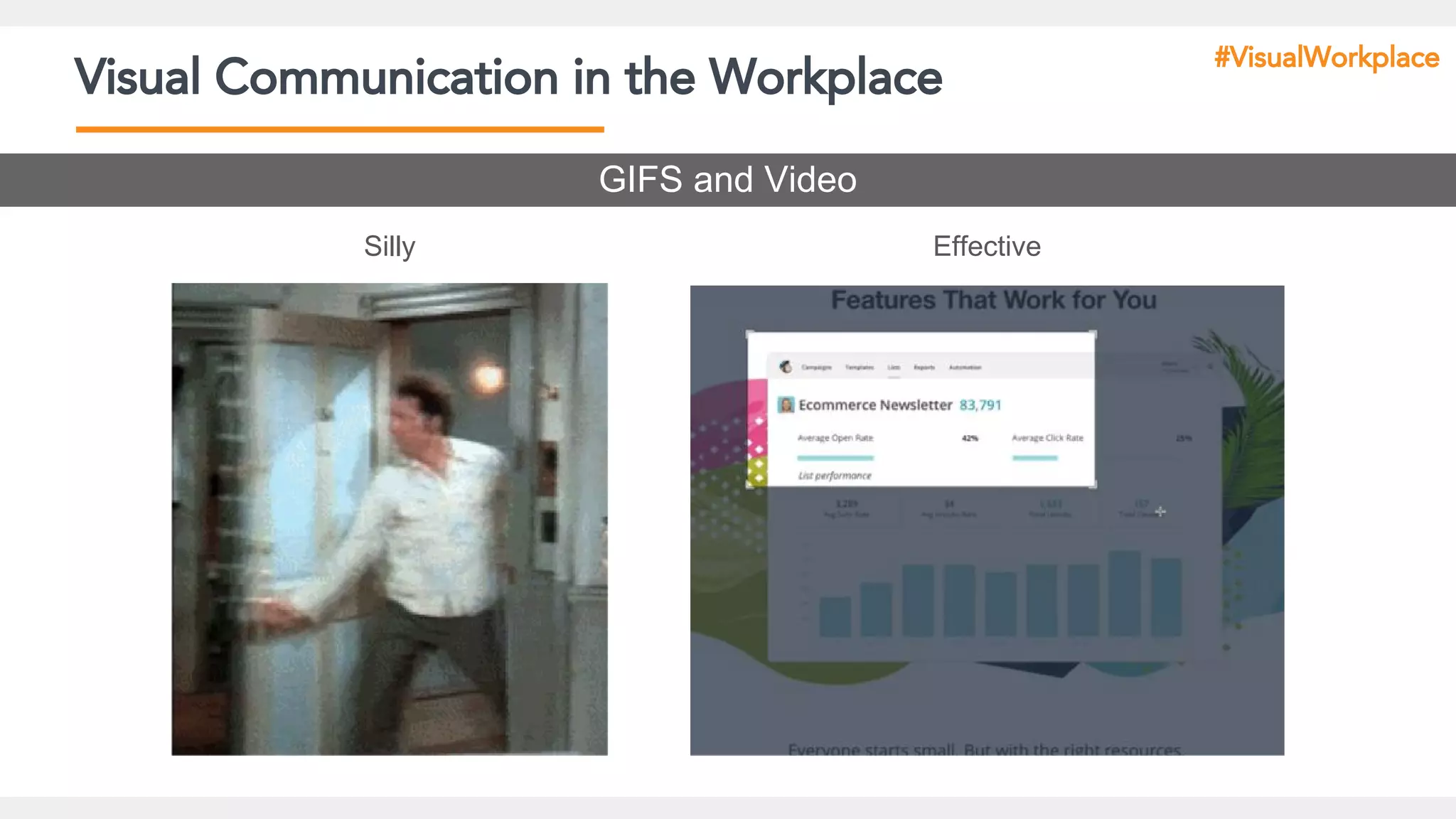Open the Automation tab in demo navbar
The width and height of the screenshot is (1456, 819).
point(965,368)
